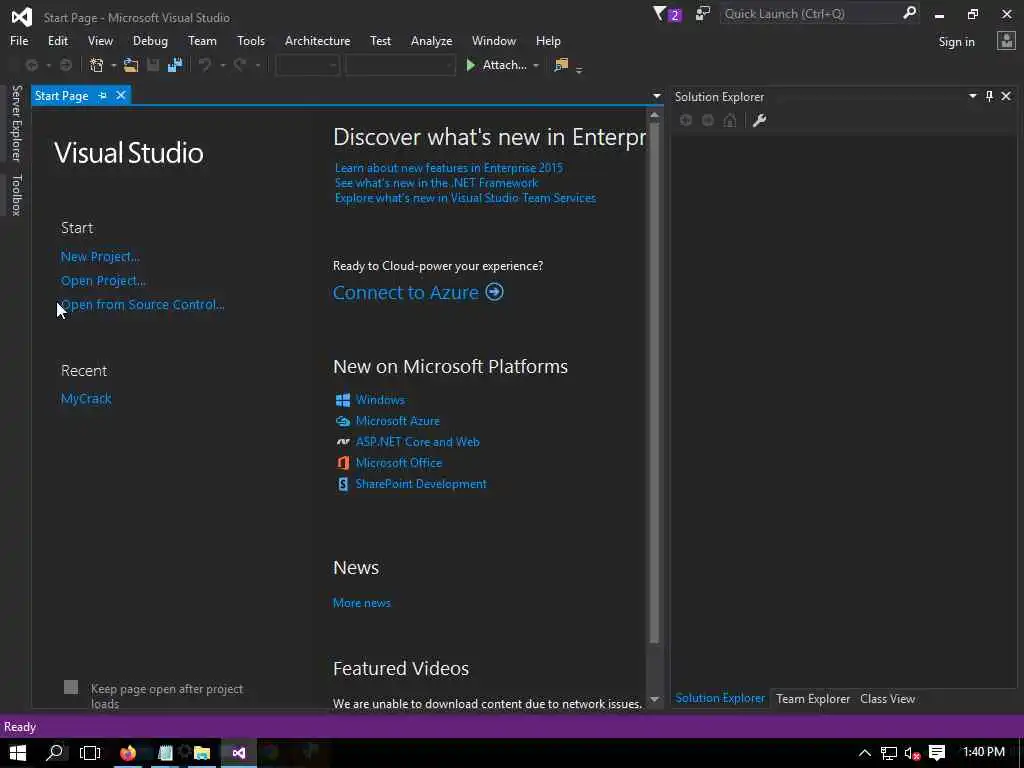
Task: Click the Save toolbar icon
Action: (153, 65)
